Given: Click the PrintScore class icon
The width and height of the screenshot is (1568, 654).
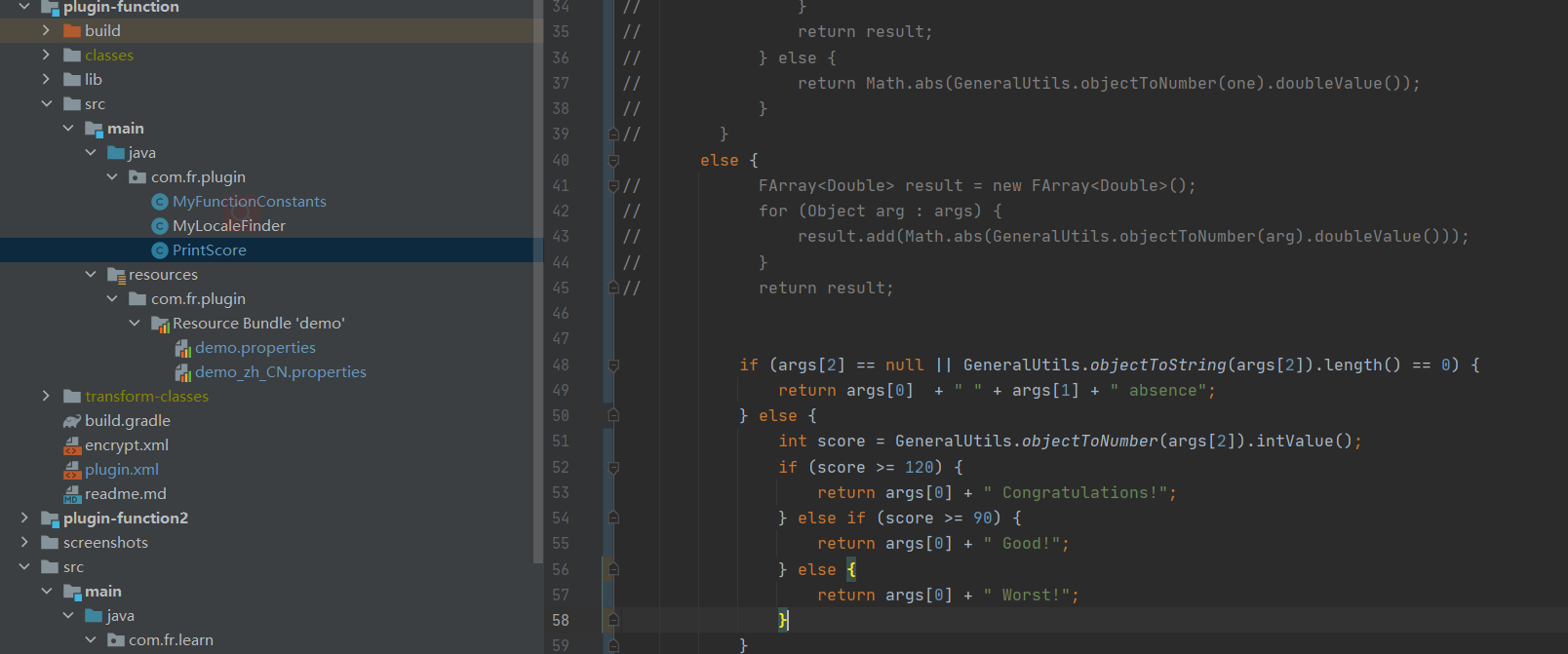Looking at the screenshot, I should click(x=160, y=250).
